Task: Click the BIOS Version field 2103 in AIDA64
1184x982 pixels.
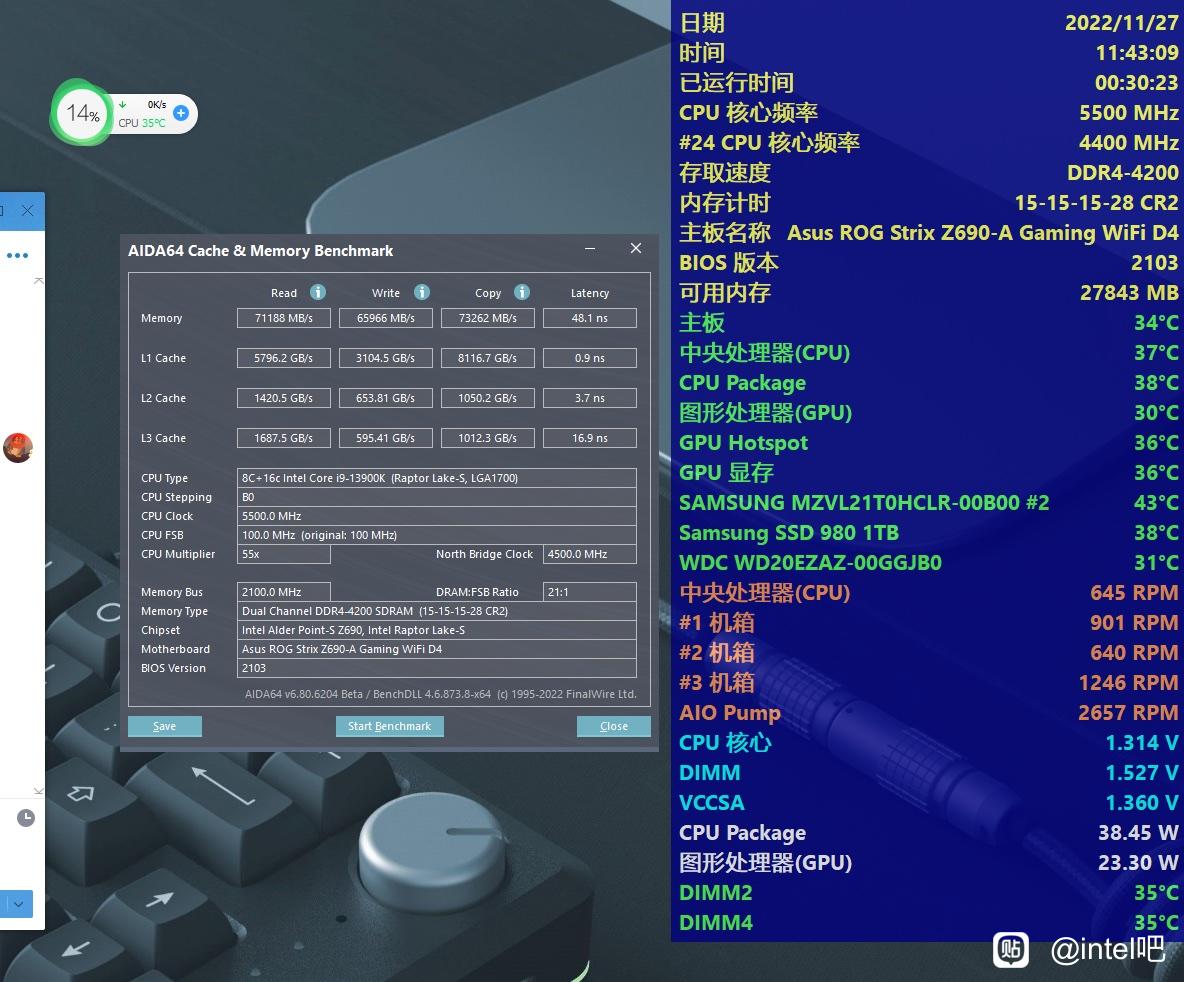Action: pyautogui.click(x=436, y=668)
